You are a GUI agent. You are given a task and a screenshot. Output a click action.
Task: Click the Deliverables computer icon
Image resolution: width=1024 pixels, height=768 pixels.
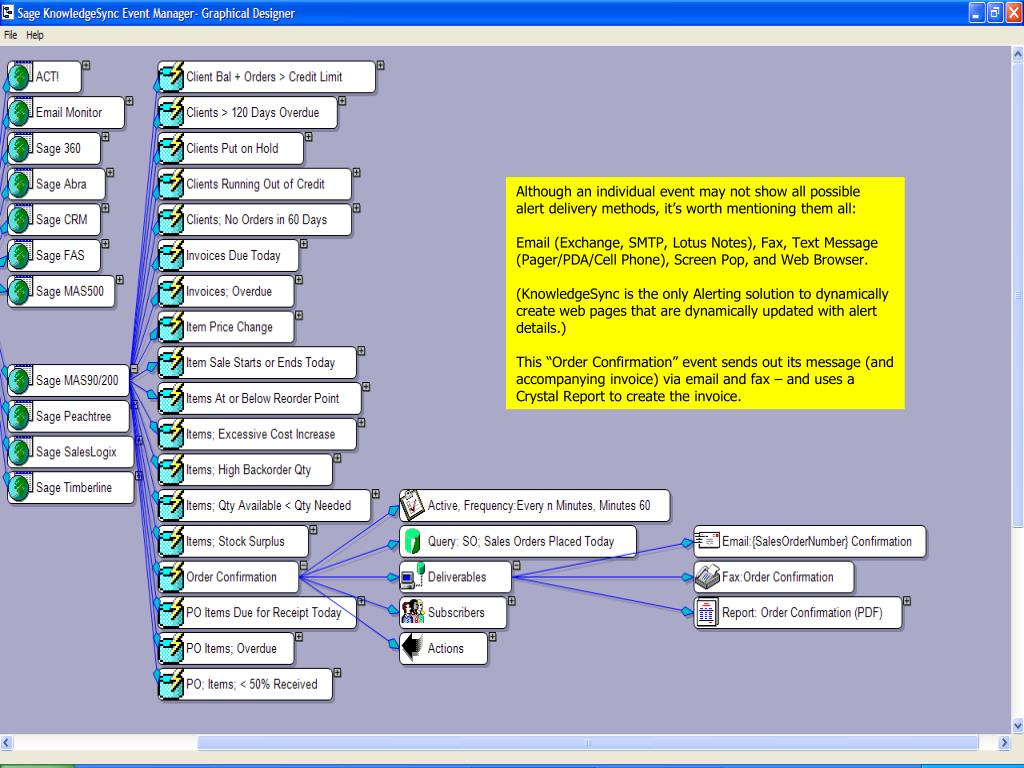point(413,576)
